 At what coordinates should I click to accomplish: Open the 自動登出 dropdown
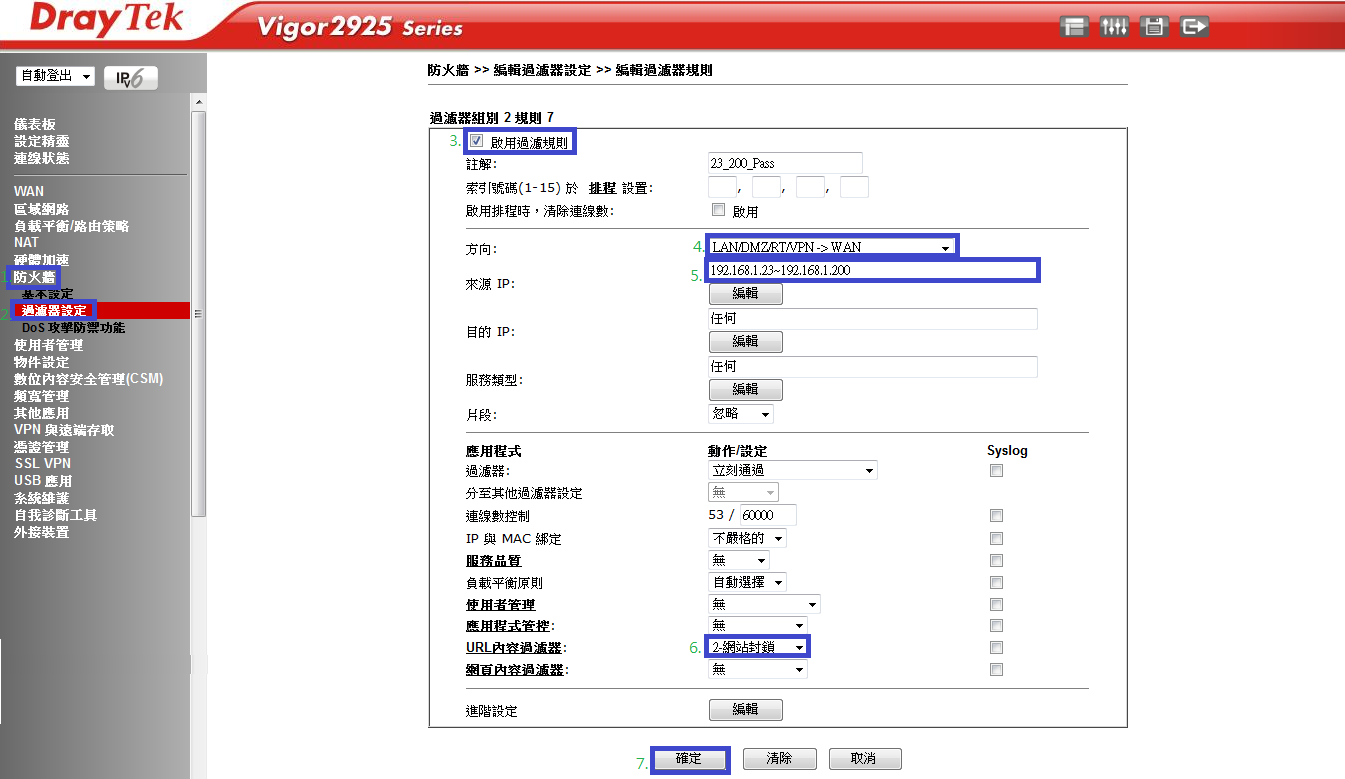coord(55,76)
